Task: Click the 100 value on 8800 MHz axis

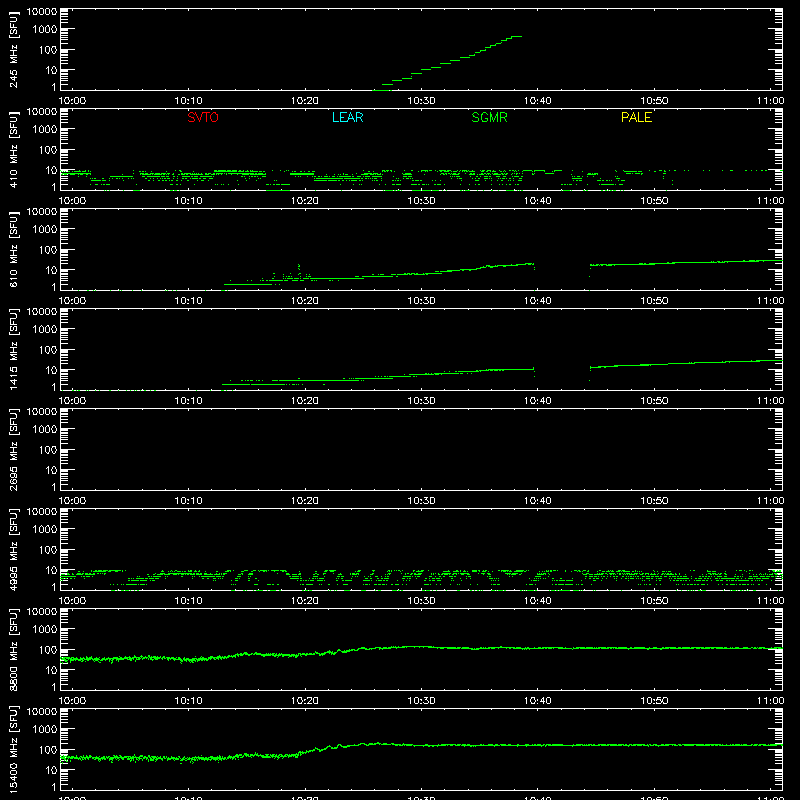Action: 47,650
